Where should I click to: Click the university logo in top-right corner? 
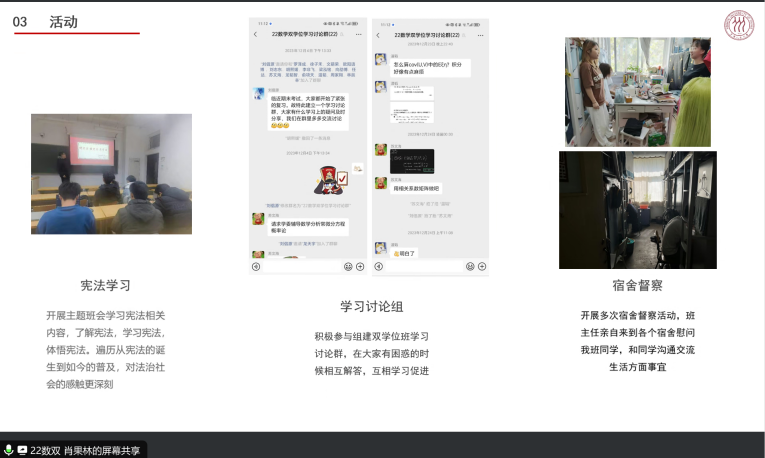click(x=739, y=23)
